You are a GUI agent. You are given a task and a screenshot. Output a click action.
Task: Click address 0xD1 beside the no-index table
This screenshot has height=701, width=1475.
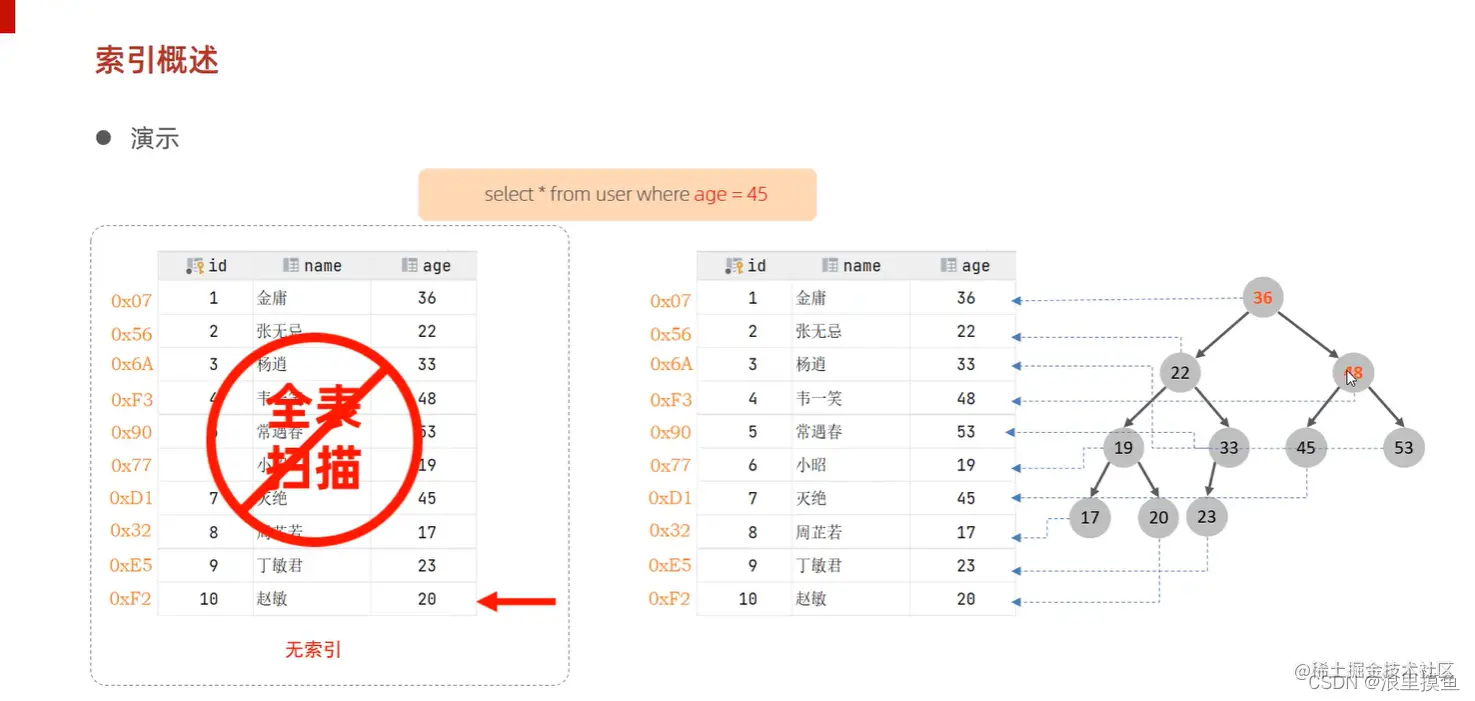[x=131, y=498]
